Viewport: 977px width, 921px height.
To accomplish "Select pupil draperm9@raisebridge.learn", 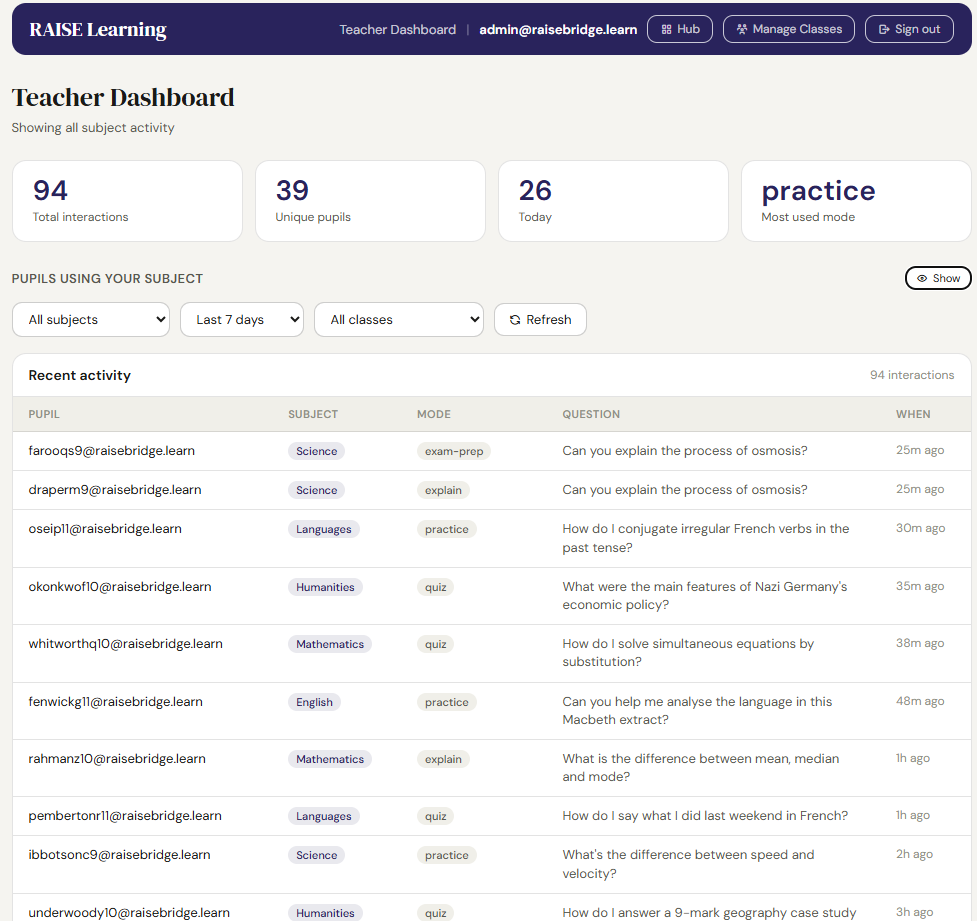I will (115, 490).
